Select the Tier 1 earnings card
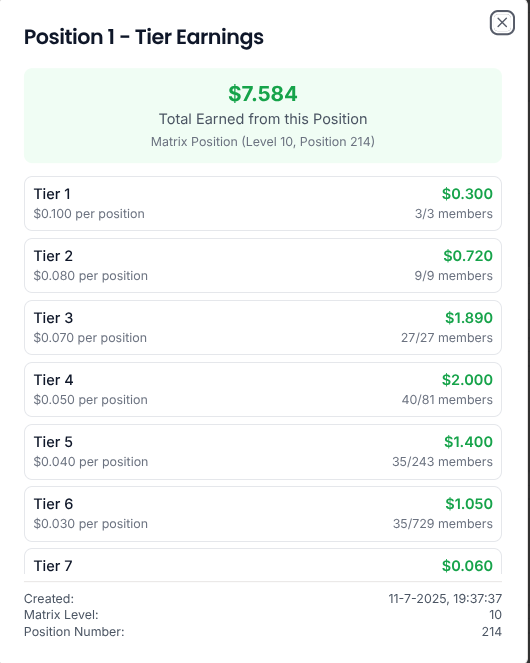 point(263,203)
